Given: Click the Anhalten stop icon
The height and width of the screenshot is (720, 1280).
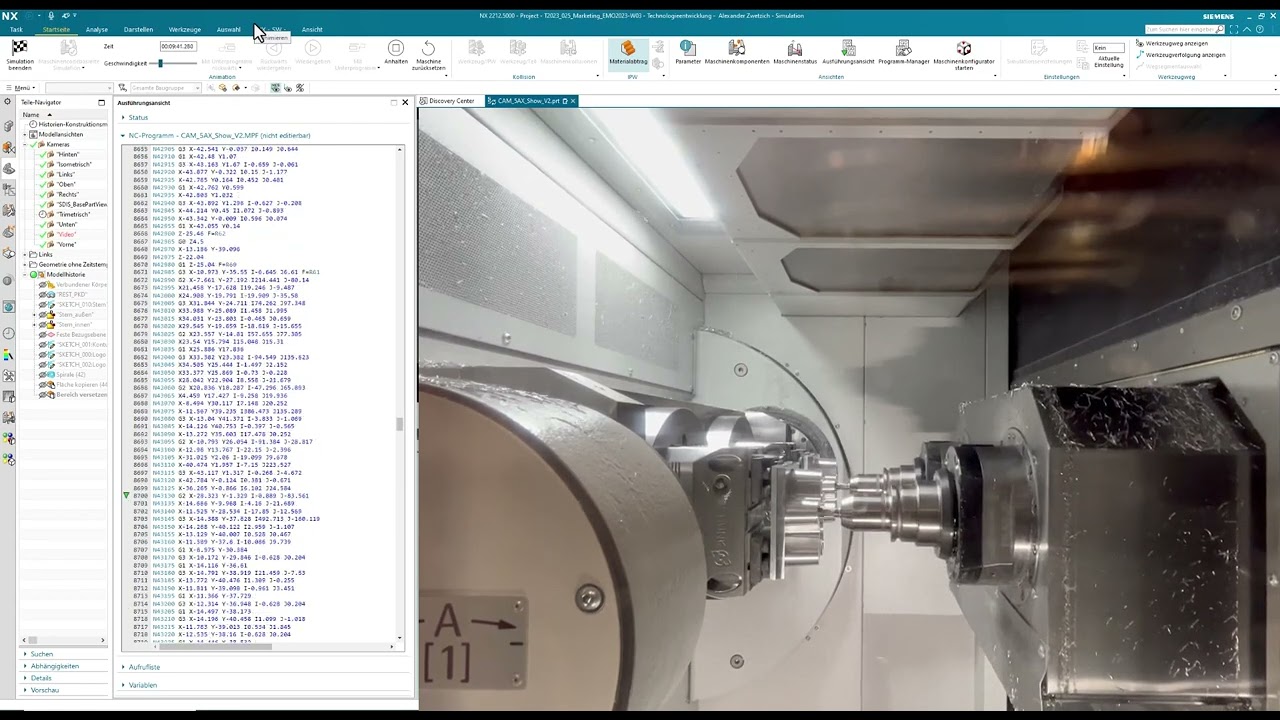Looking at the screenshot, I should tap(396, 48).
